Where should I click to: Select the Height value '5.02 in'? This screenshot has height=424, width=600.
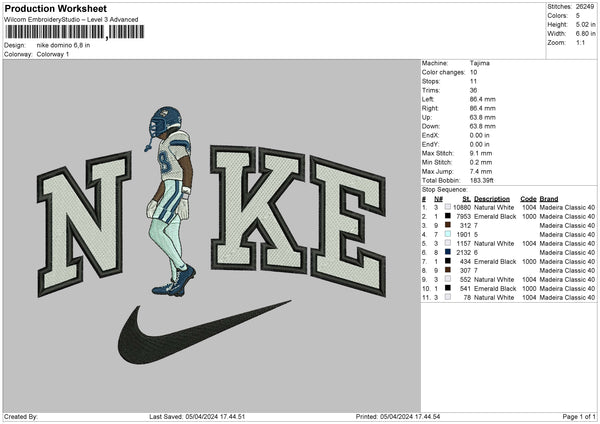tap(585, 24)
